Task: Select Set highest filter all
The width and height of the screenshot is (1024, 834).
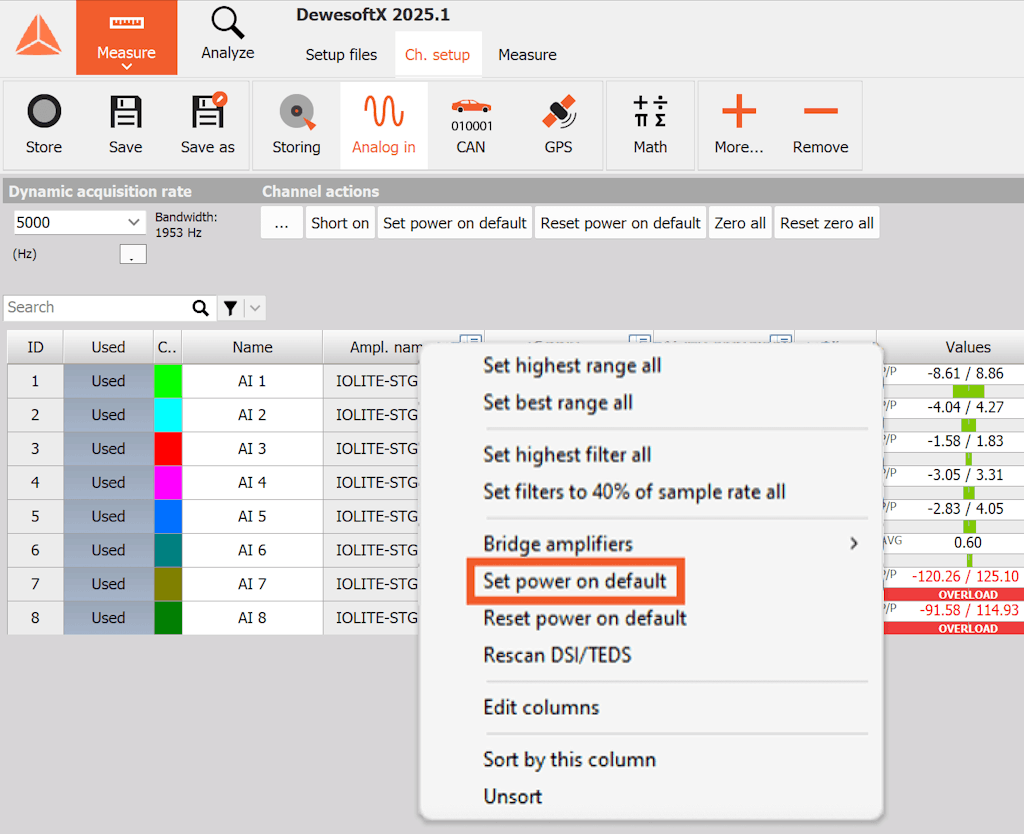Action: [x=567, y=455]
